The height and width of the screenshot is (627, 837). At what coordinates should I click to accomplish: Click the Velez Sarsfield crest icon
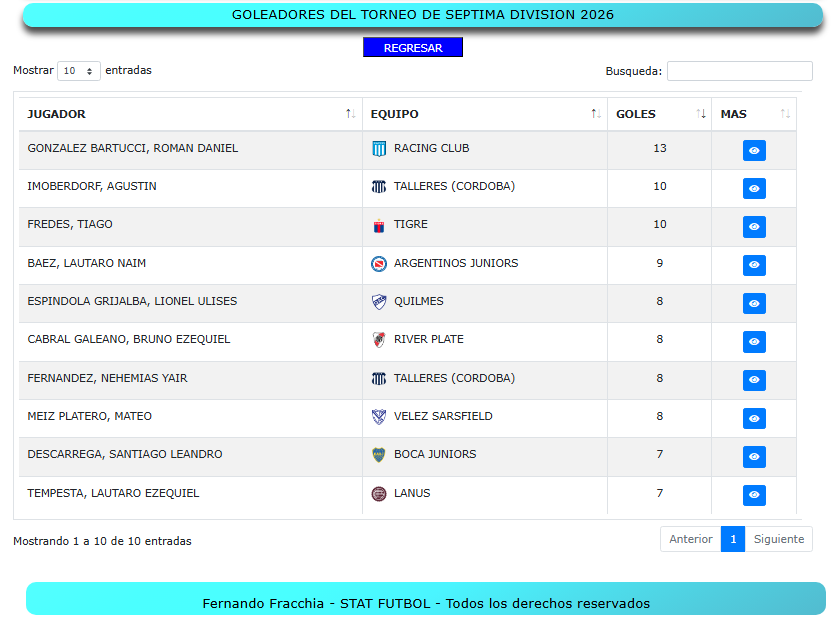click(379, 417)
